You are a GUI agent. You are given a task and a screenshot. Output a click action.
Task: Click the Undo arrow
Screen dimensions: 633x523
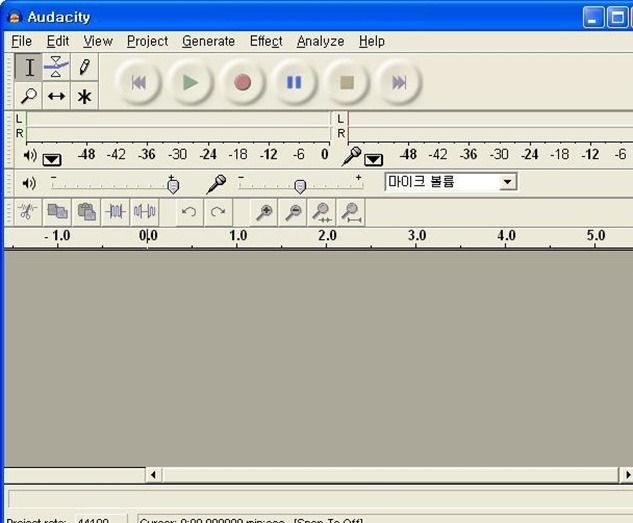(189, 212)
